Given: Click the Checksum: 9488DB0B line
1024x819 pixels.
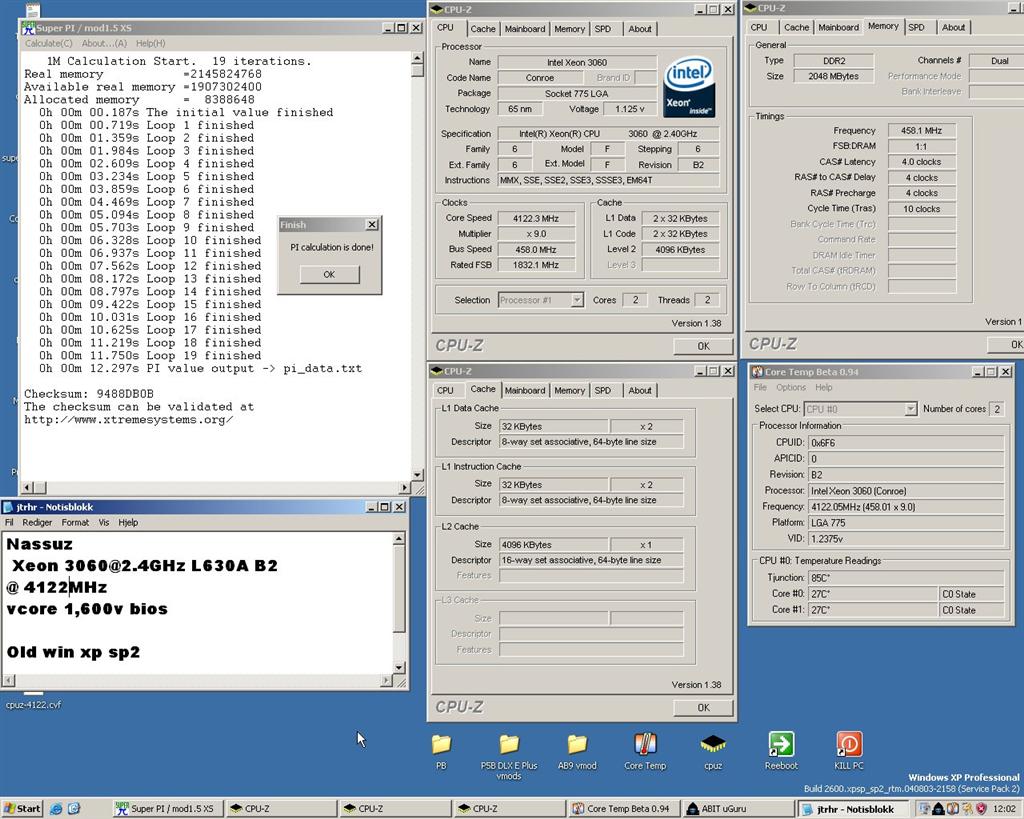Looking at the screenshot, I should coord(89,394).
